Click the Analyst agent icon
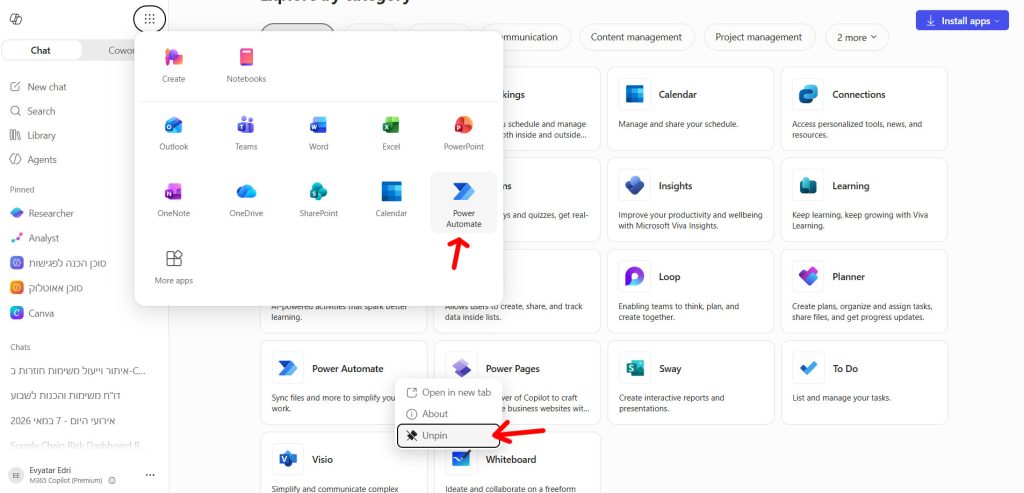Image resolution: width=1024 pixels, height=493 pixels. point(17,238)
